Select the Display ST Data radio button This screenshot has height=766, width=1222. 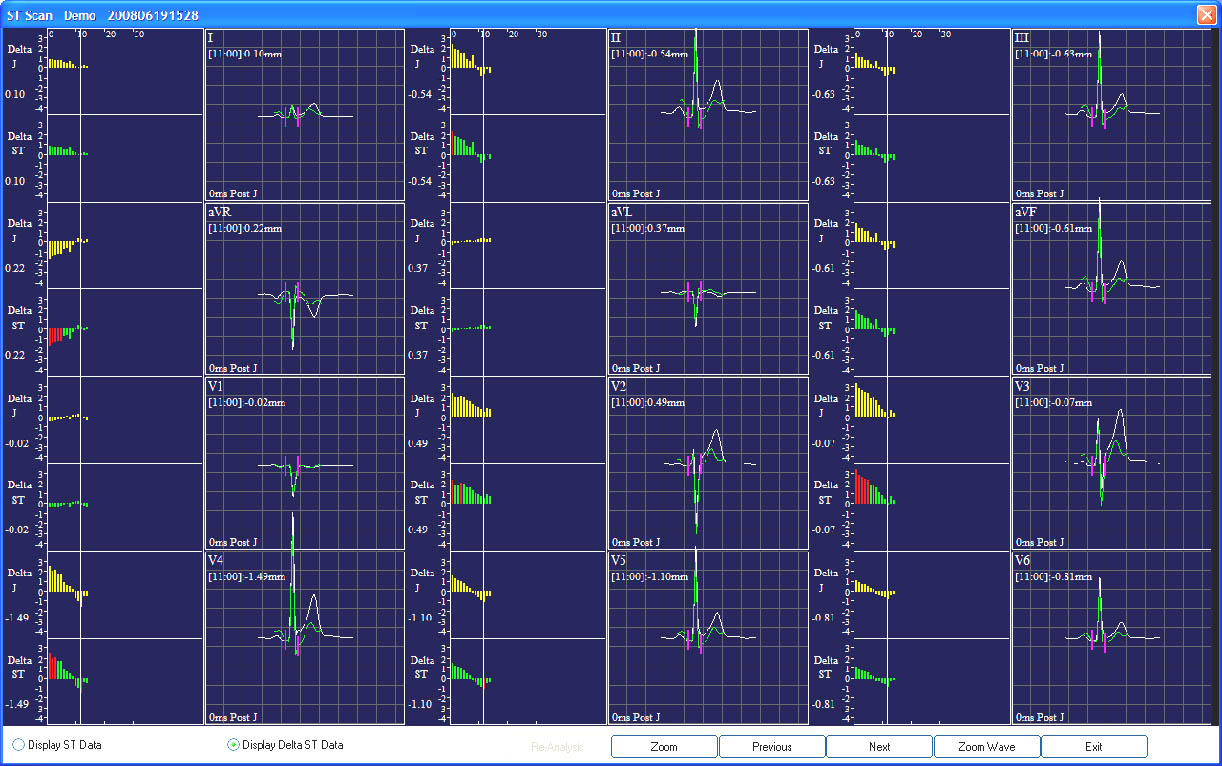18,745
